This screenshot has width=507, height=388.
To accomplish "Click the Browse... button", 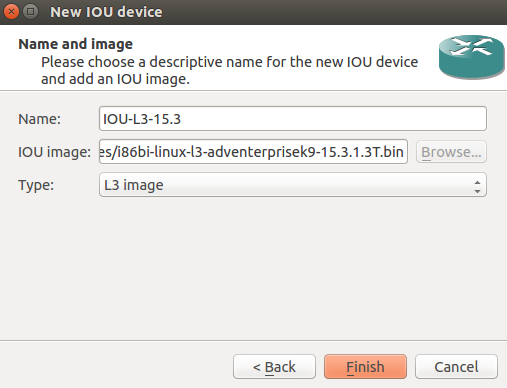I will tap(451, 152).
